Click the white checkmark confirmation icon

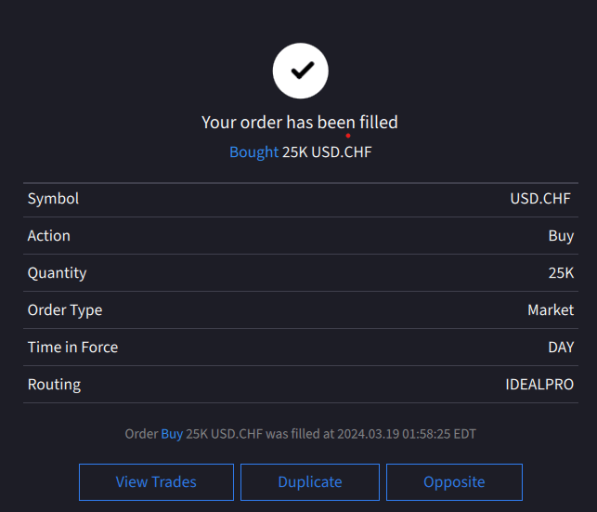coord(300,71)
